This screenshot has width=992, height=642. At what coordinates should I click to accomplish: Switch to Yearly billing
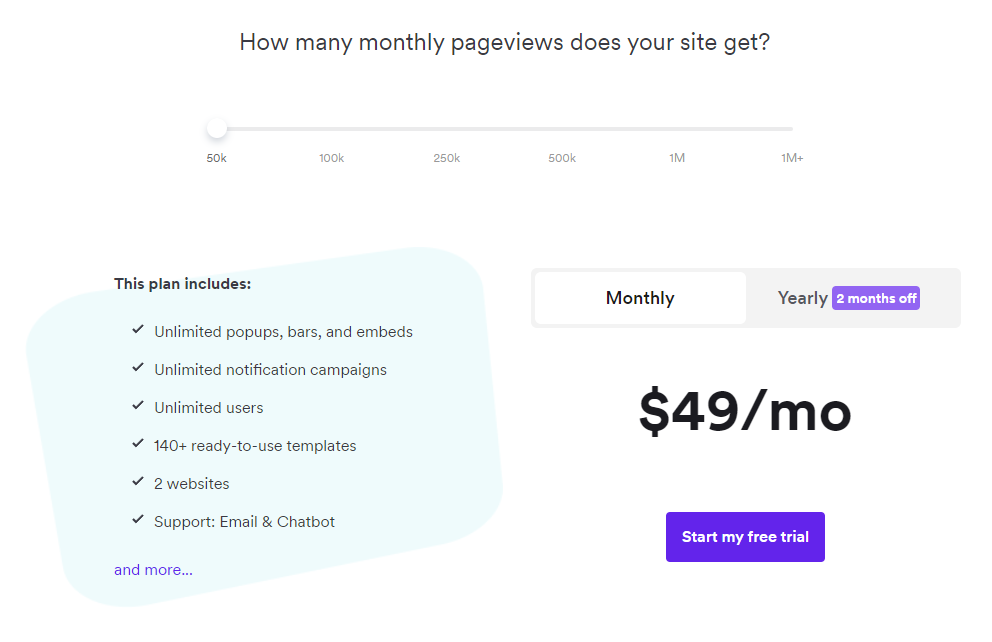point(802,298)
